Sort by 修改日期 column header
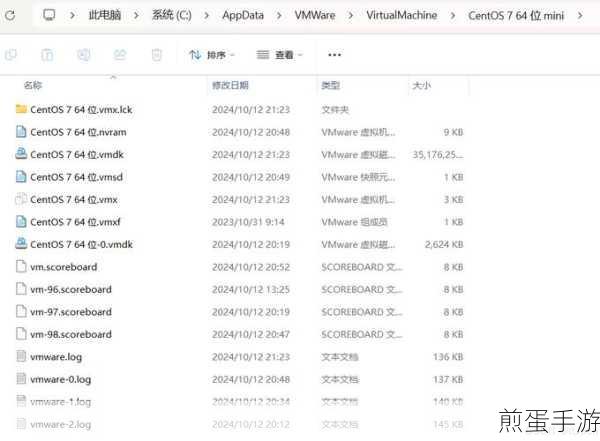This screenshot has height=441, width=600. pos(230,85)
